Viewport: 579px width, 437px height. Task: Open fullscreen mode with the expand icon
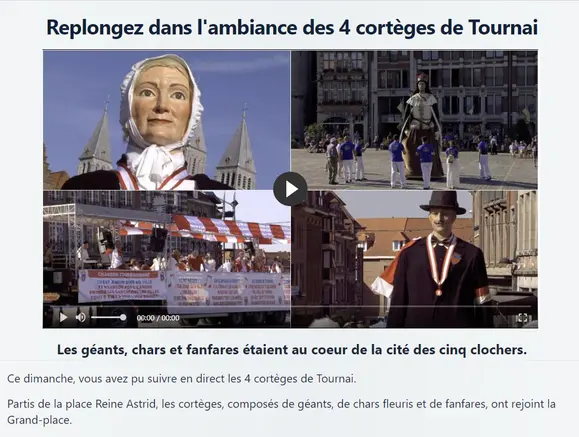(x=522, y=318)
